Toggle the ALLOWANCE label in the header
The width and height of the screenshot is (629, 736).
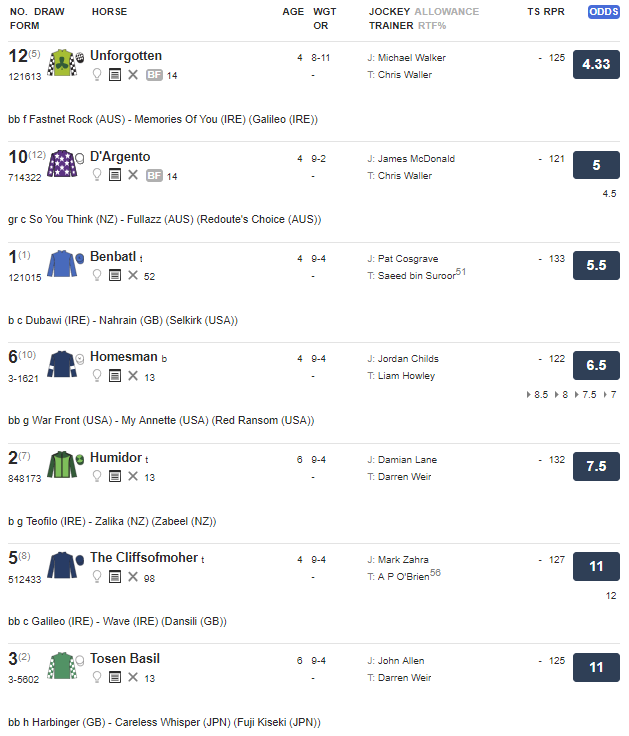[x=447, y=12]
